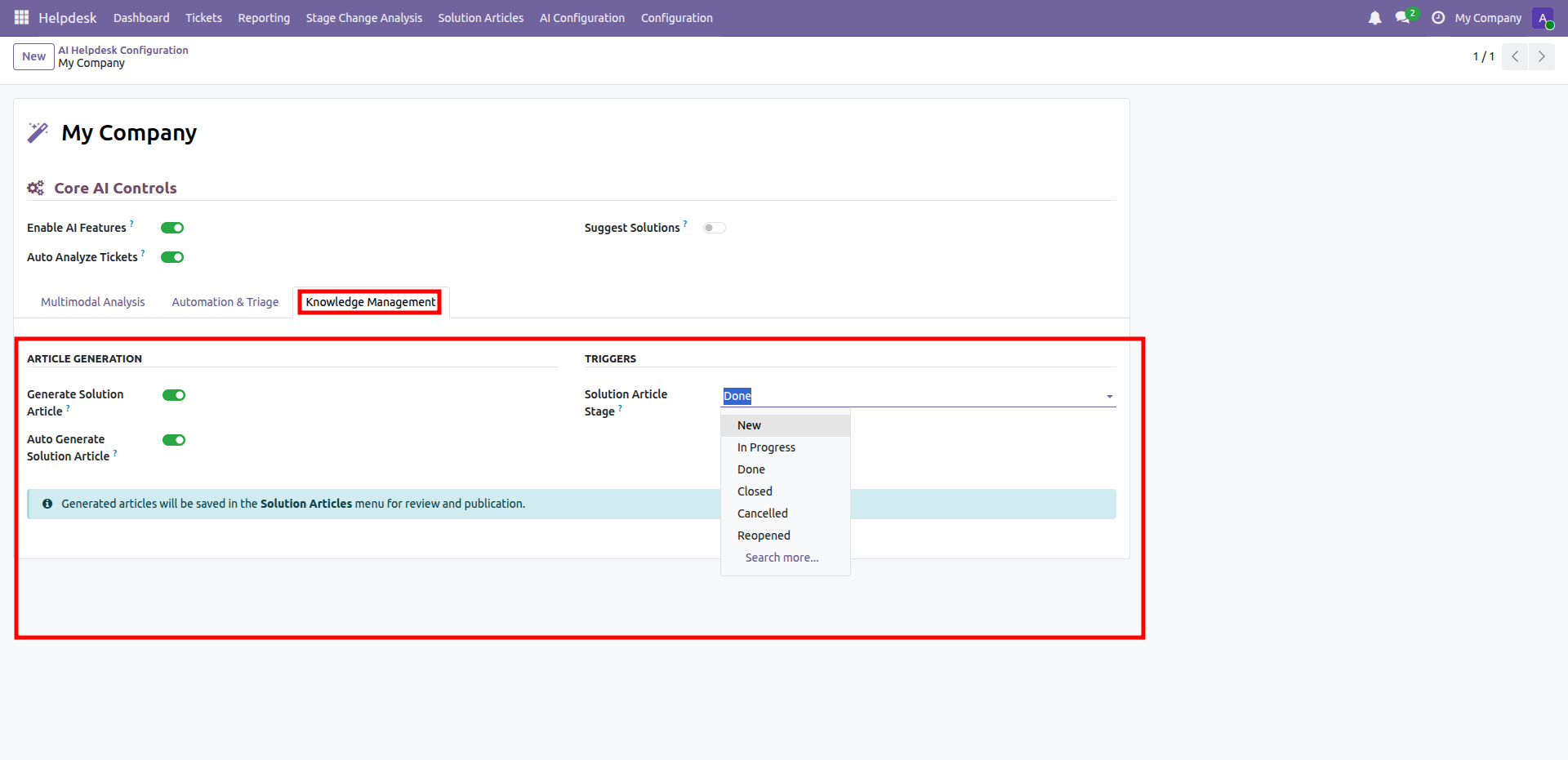Select New from the stage dropdown

point(786,425)
